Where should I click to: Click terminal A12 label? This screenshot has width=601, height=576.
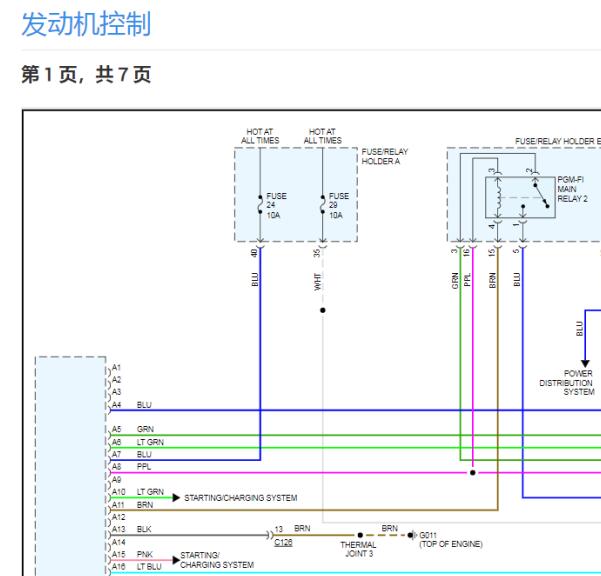(118, 517)
